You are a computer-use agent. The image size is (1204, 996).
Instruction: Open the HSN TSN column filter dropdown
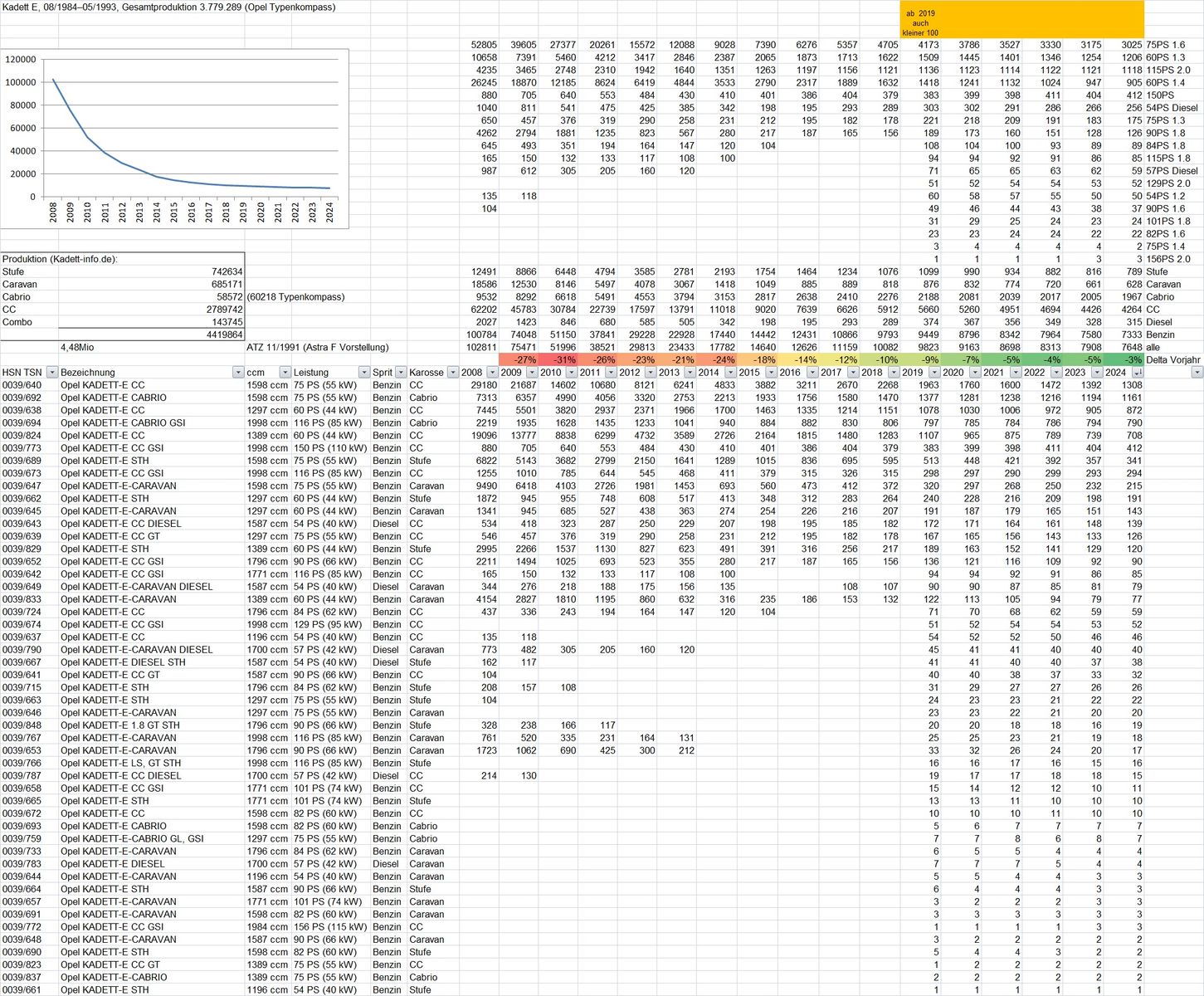pyautogui.click(x=51, y=373)
